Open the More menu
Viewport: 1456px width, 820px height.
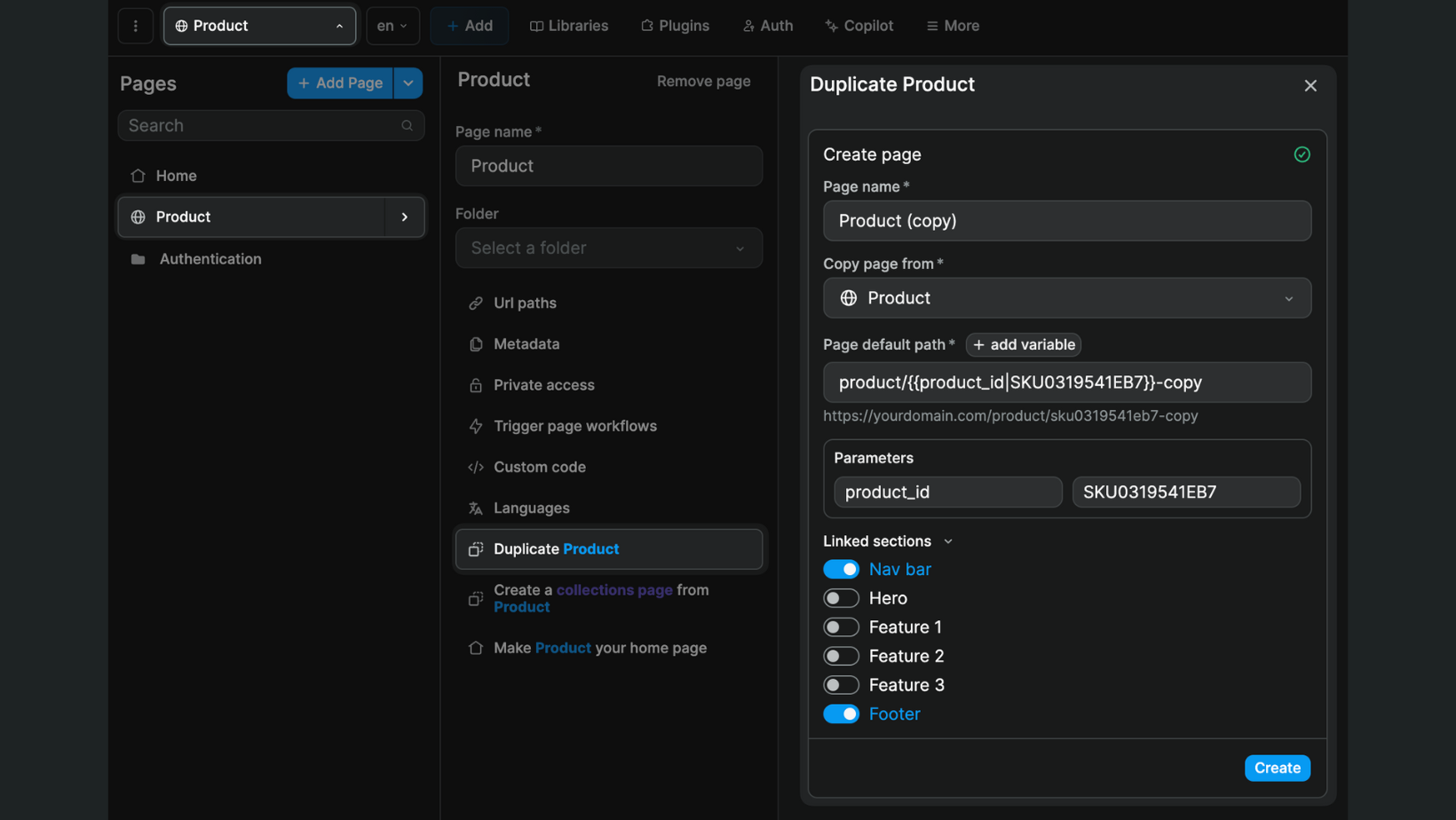[952, 25]
